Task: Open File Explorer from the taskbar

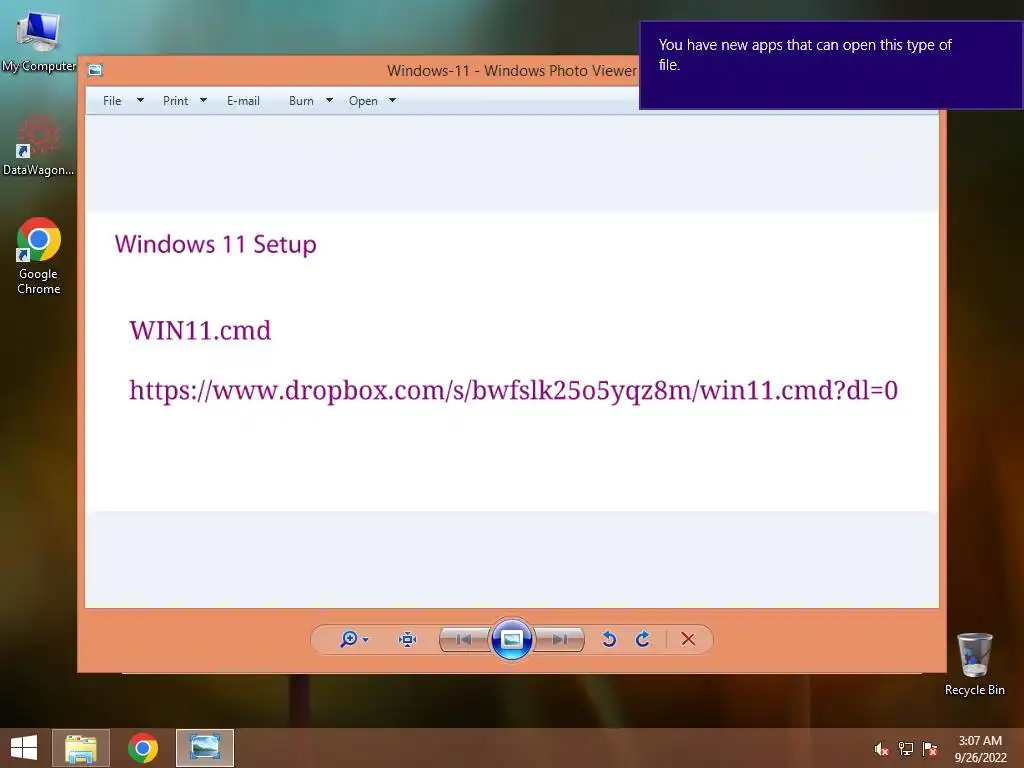Action: [81, 748]
